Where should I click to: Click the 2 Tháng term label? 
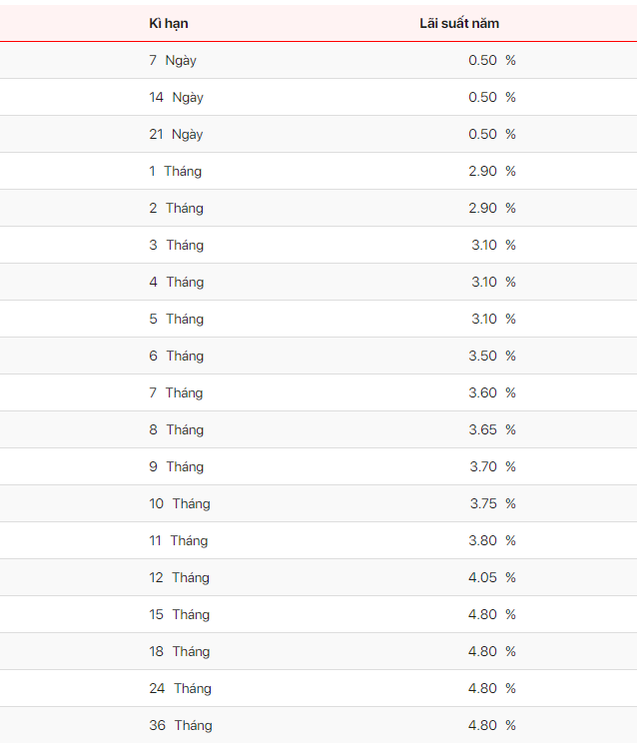tap(176, 208)
